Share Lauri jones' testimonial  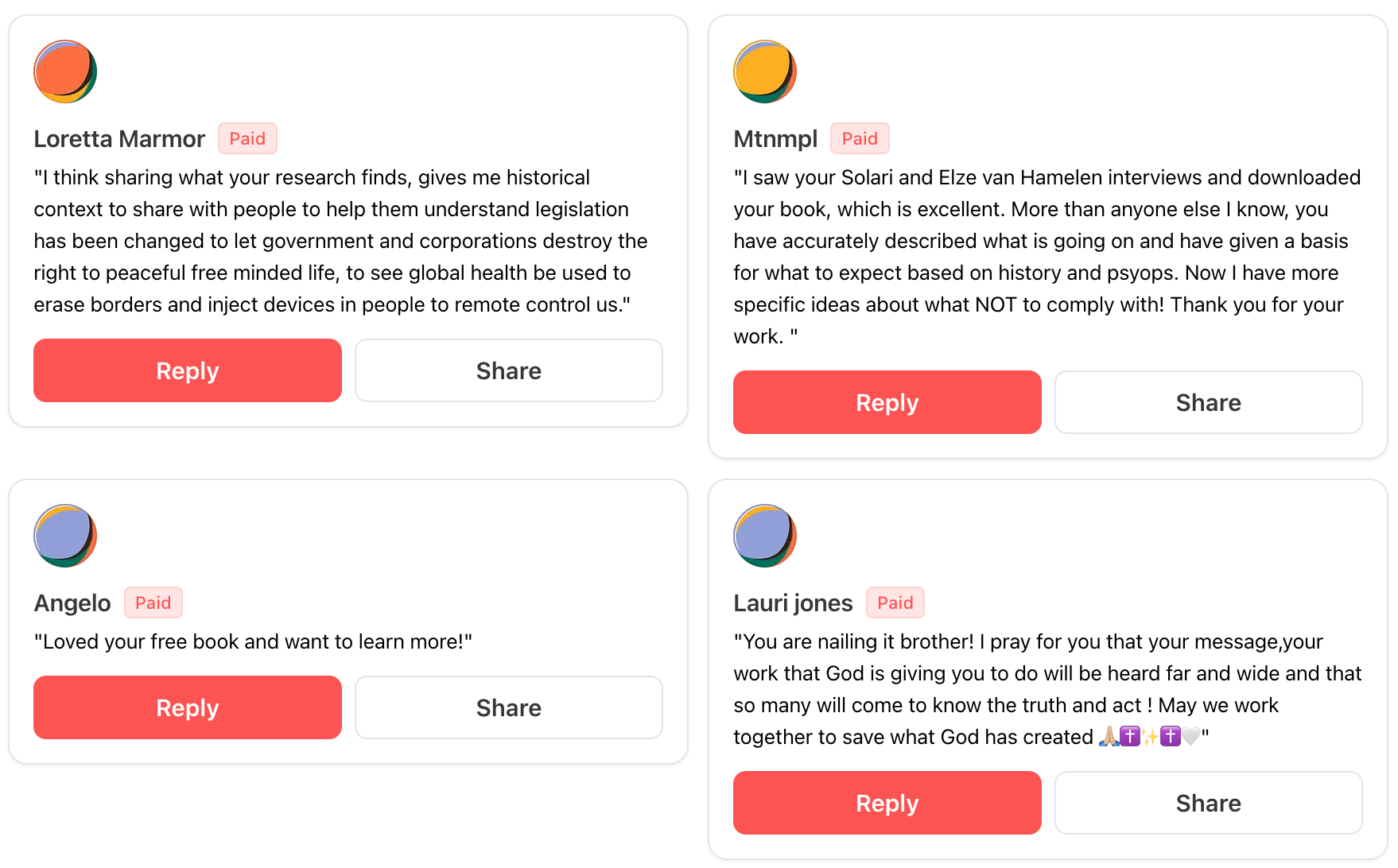[1209, 803]
